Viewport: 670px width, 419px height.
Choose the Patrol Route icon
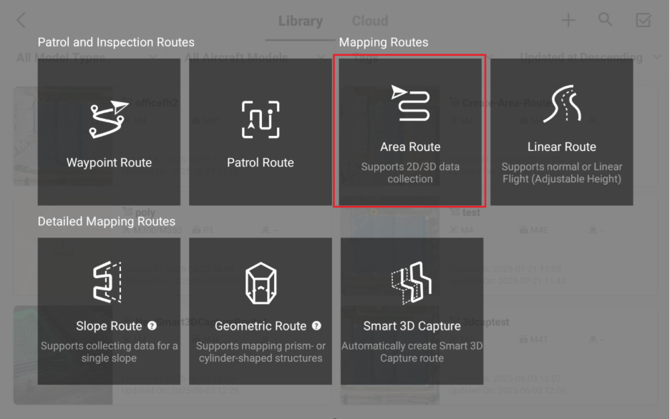261,119
